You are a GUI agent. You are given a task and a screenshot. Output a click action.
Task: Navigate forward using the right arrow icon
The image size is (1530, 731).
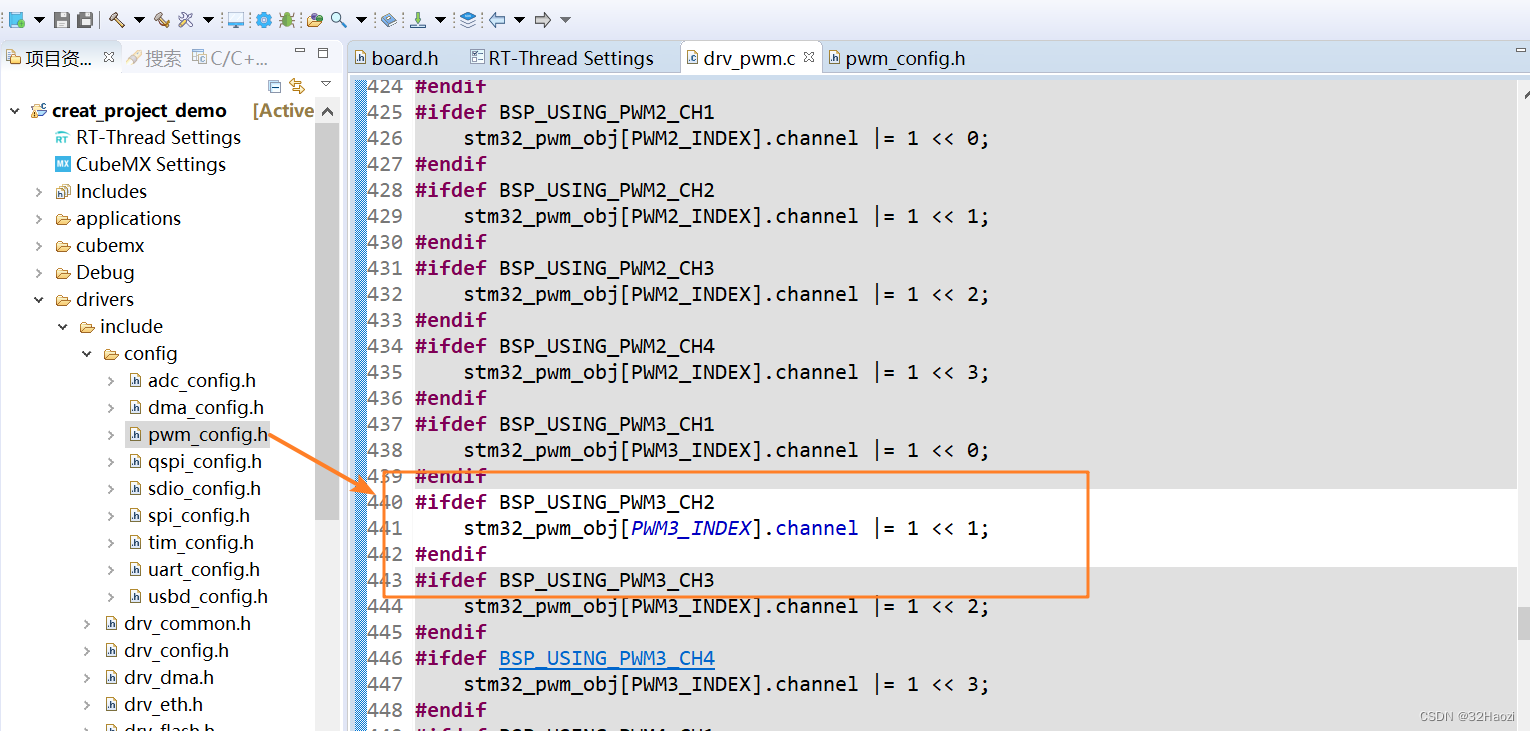(541, 19)
